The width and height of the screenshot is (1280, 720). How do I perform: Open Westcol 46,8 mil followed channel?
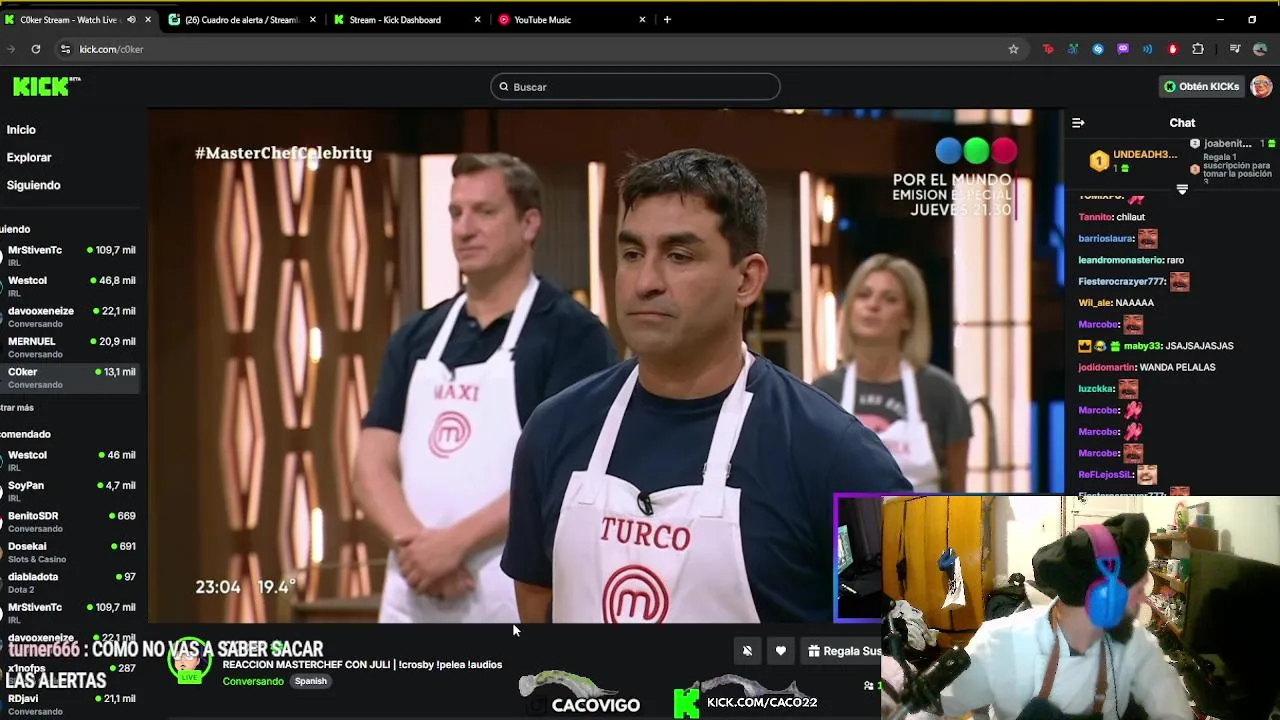(x=70, y=286)
